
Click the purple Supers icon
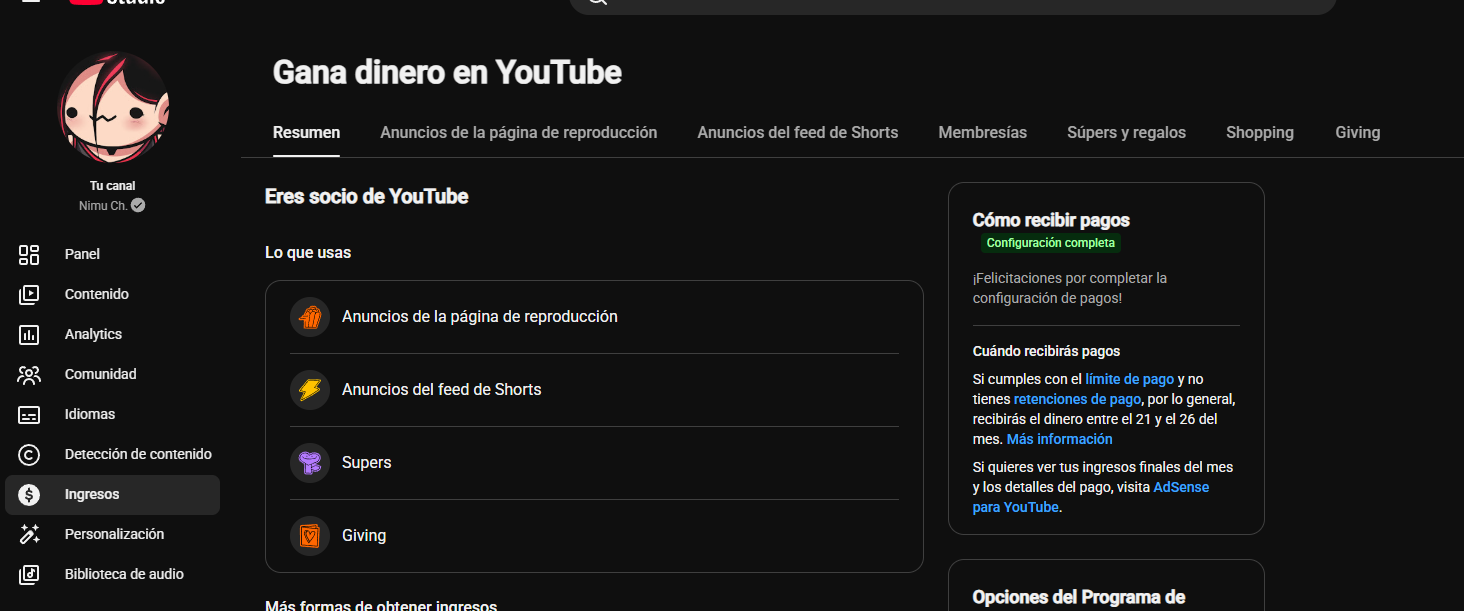310,463
